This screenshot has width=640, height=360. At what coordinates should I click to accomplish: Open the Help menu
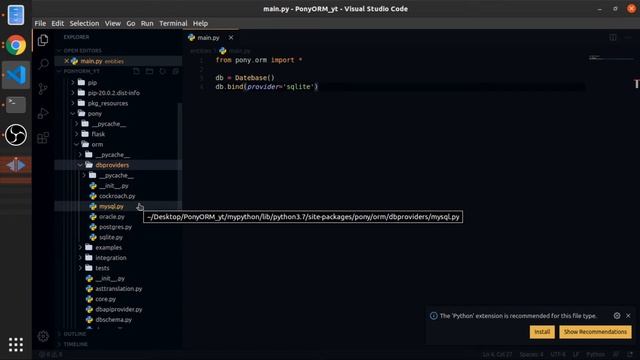pyautogui.click(x=200, y=23)
